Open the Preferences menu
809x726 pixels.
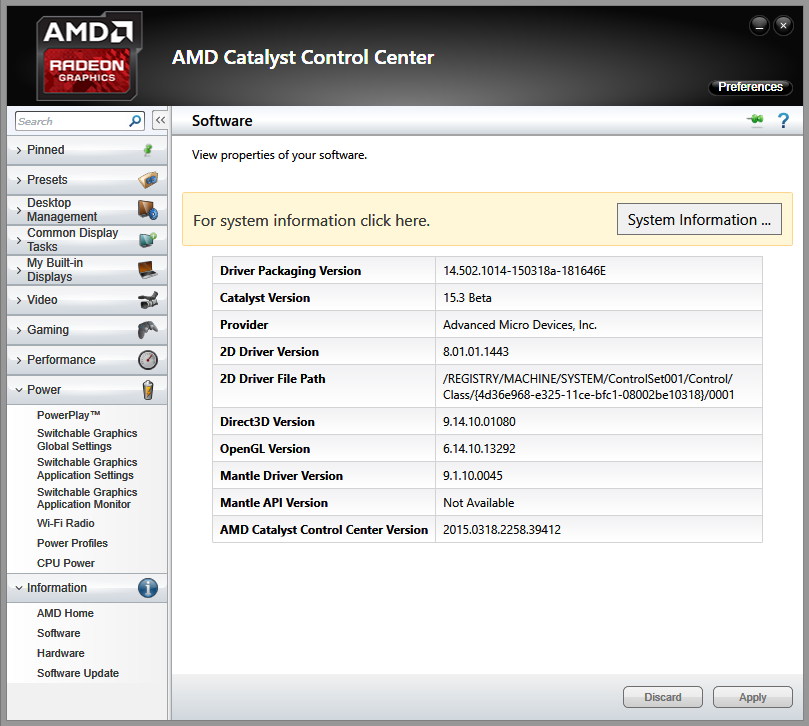pos(750,87)
